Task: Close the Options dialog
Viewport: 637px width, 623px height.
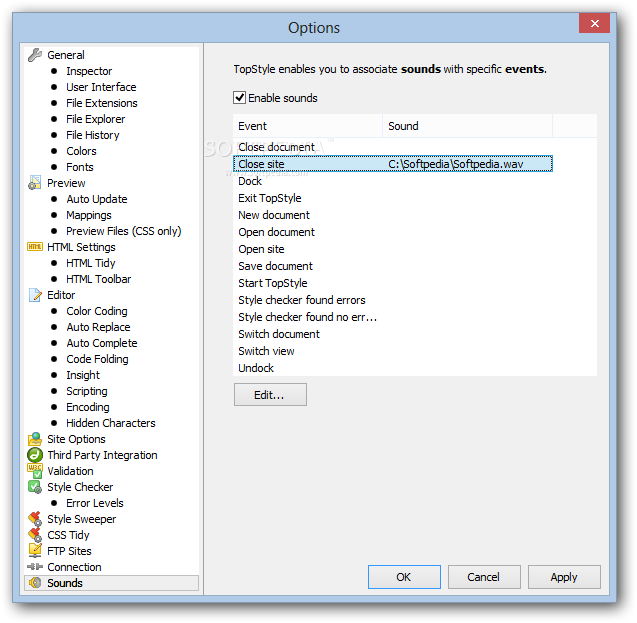Action: point(594,23)
